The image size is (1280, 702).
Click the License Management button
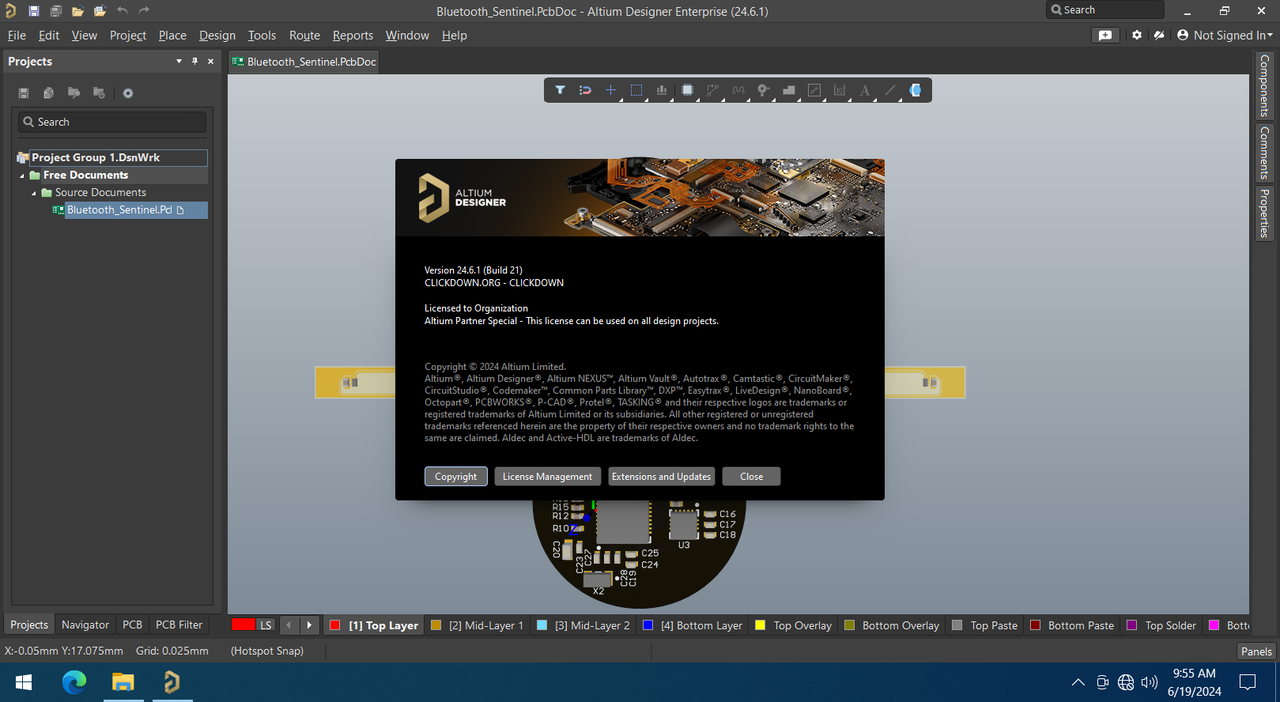point(547,477)
